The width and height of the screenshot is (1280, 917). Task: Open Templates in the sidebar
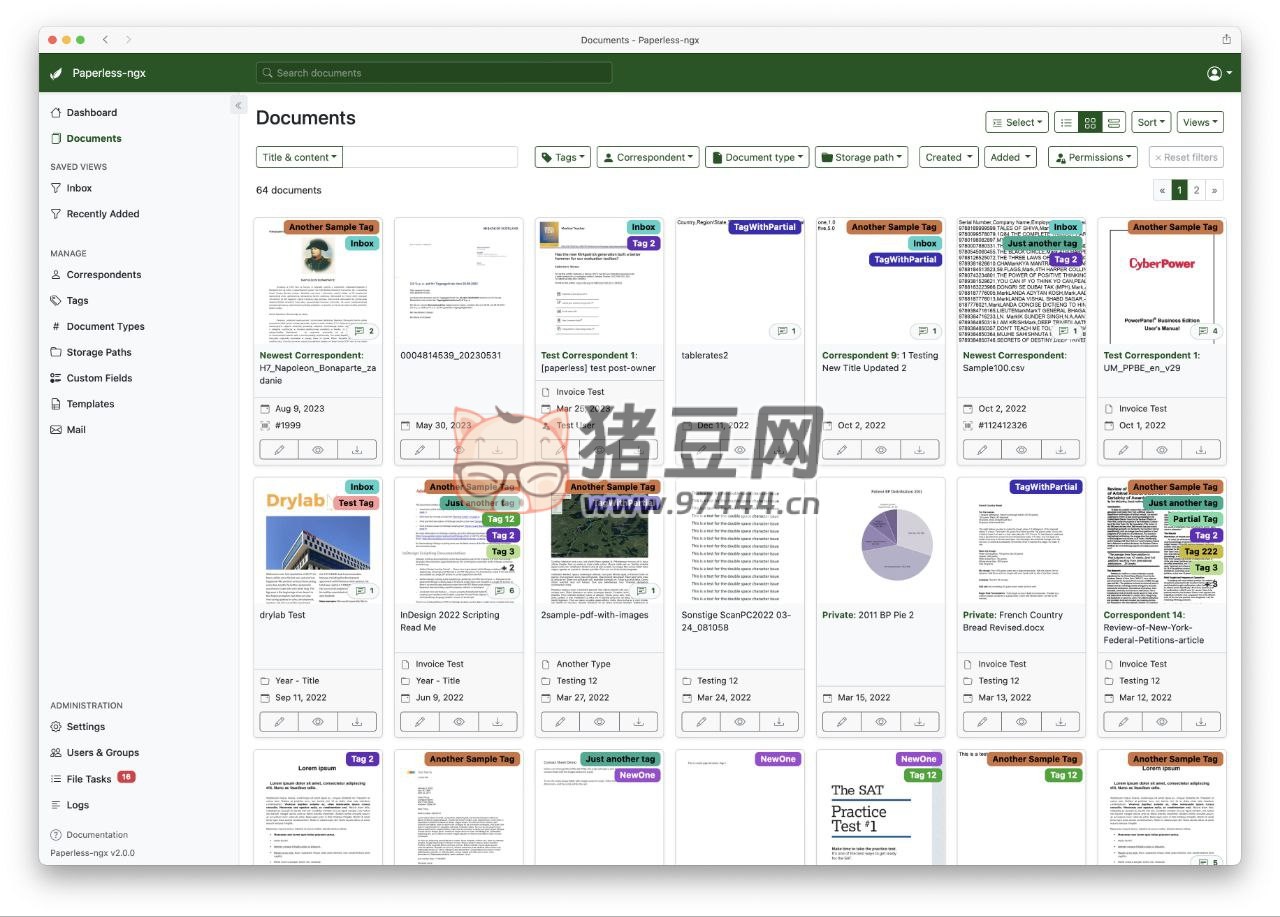click(x=90, y=404)
